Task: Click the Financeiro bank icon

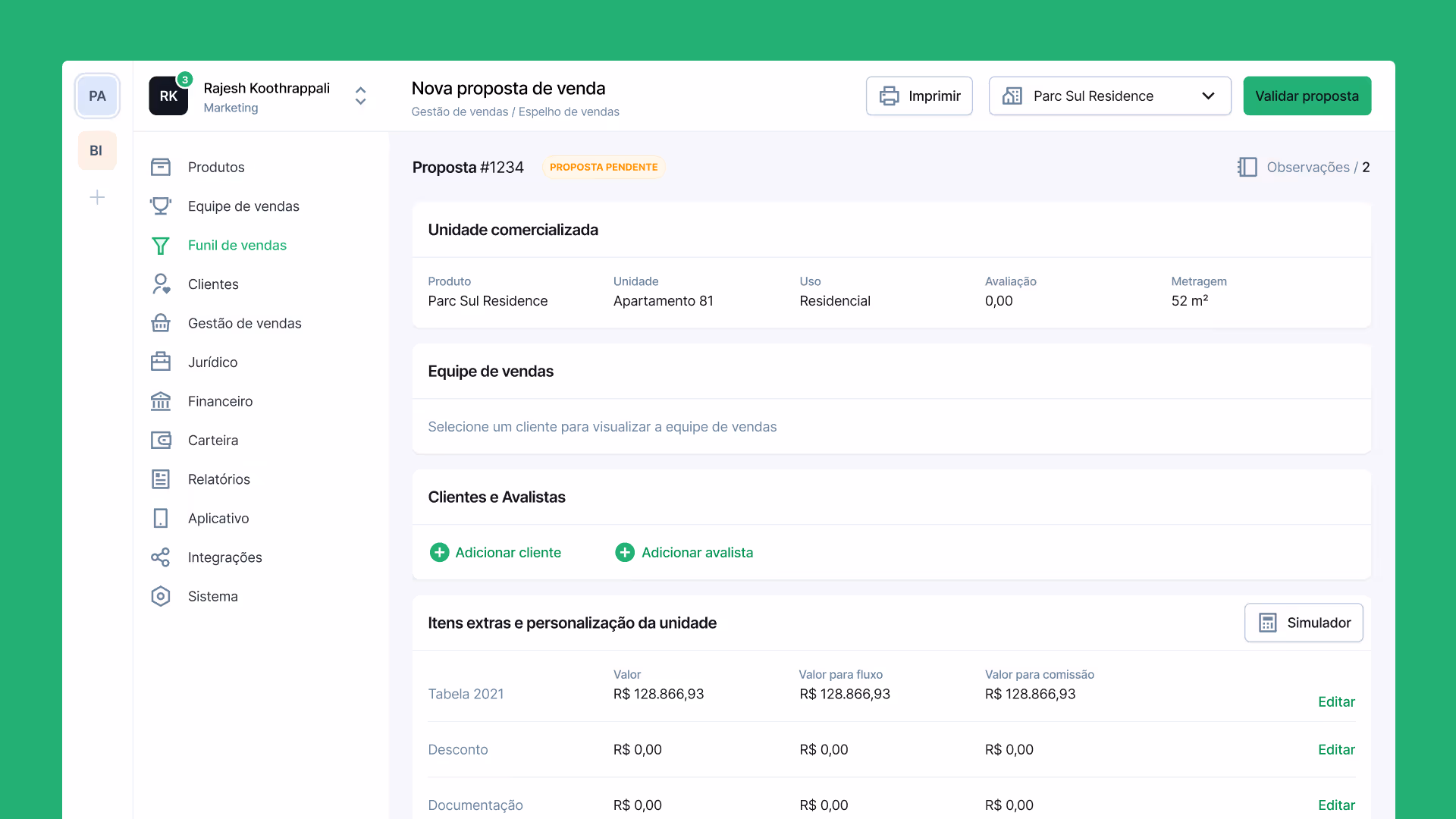Action: pyautogui.click(x=161, y=401)
